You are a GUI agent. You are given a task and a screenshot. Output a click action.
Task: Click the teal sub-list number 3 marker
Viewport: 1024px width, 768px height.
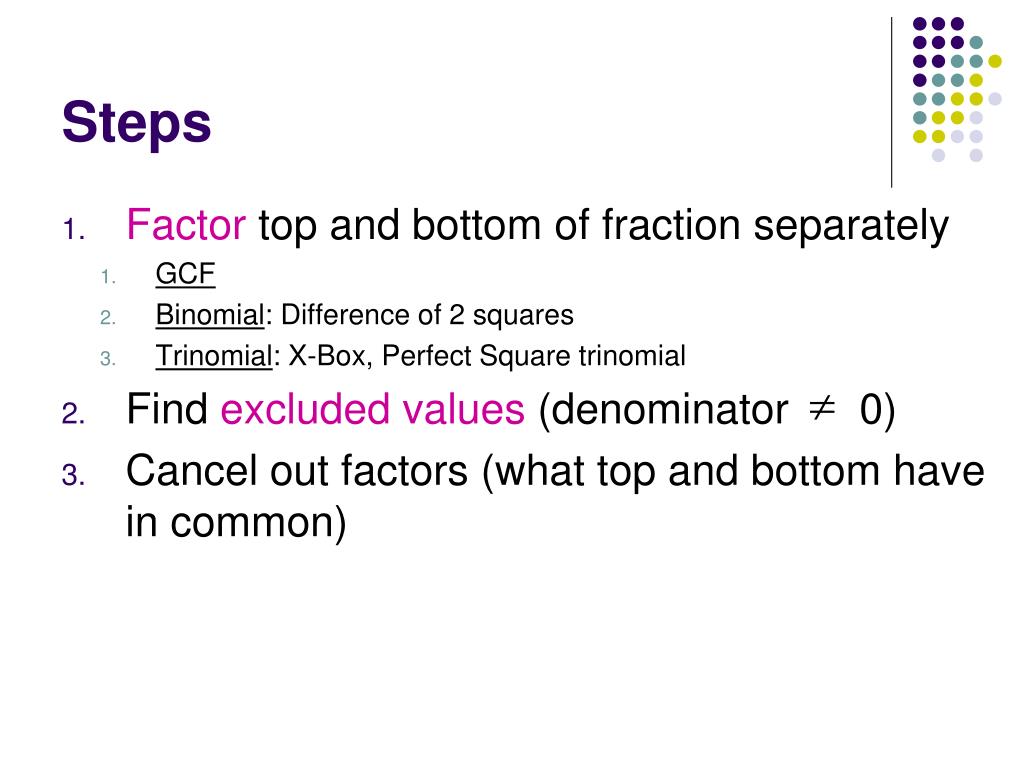[x=108, y=359]
